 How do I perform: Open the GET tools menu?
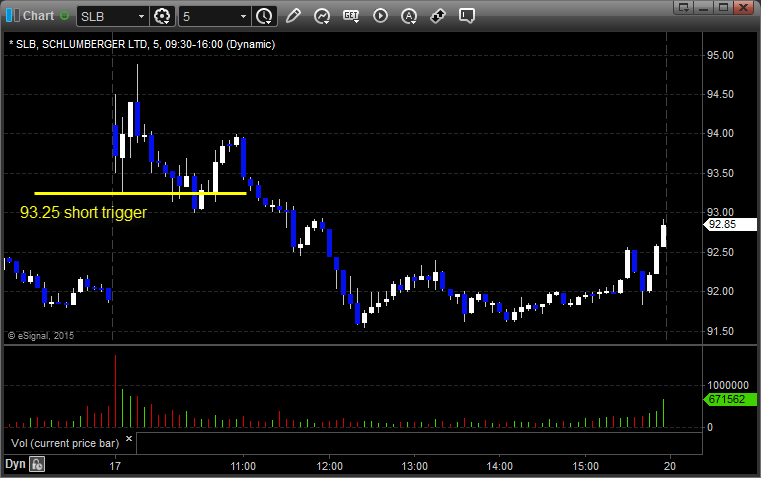(x=351, y=16)
